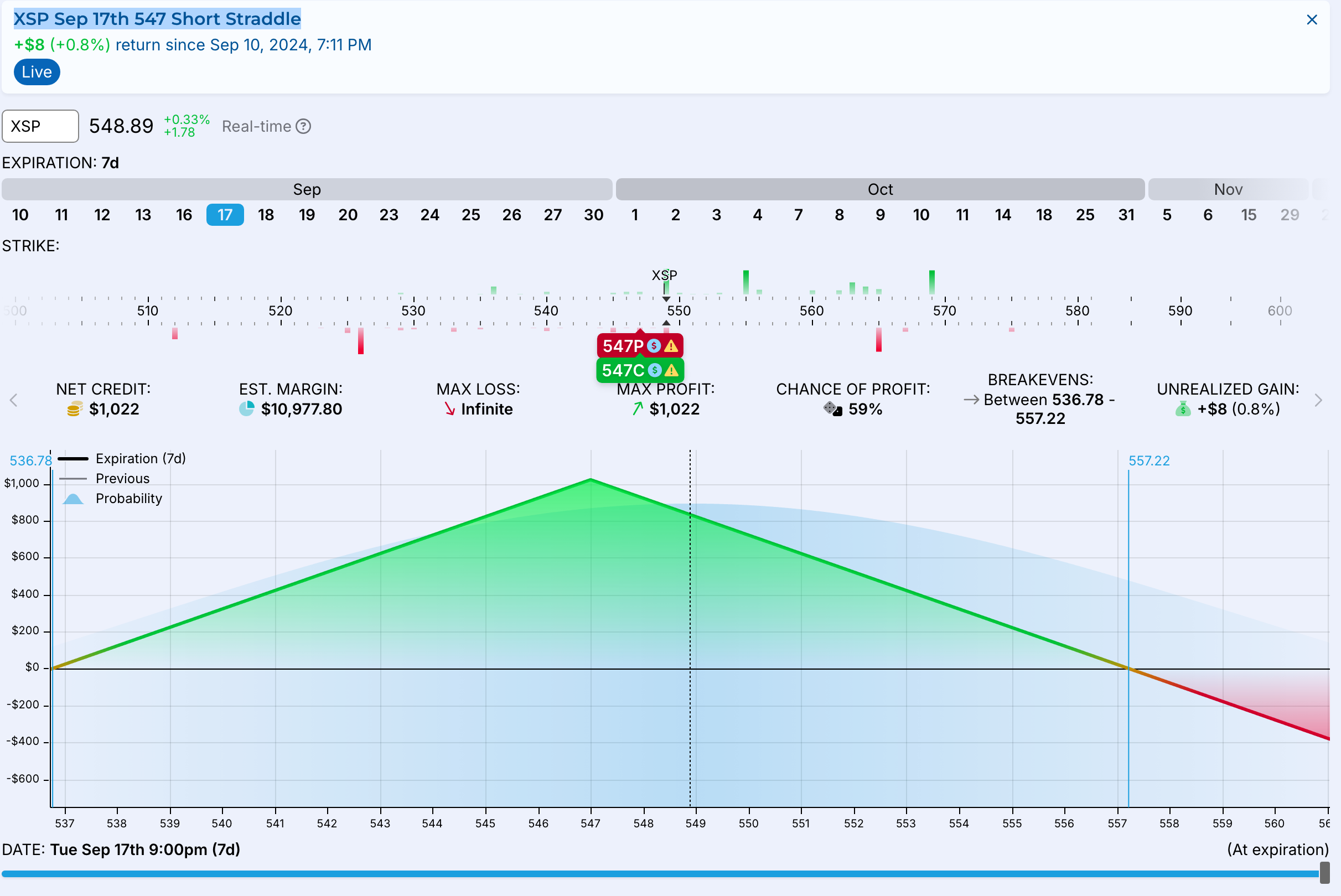Click the Max Loss down arrow icon
The width and height of the screenshot is (1341, 896).
[x=449, y=409]
